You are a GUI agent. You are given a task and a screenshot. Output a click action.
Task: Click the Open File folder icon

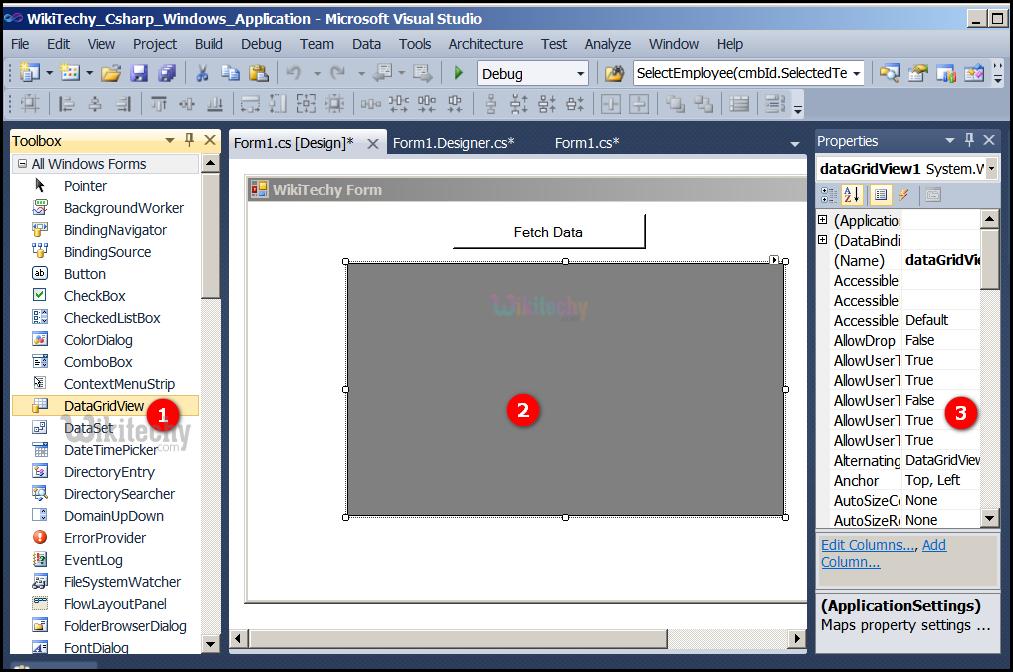click(x=111, y=73)
